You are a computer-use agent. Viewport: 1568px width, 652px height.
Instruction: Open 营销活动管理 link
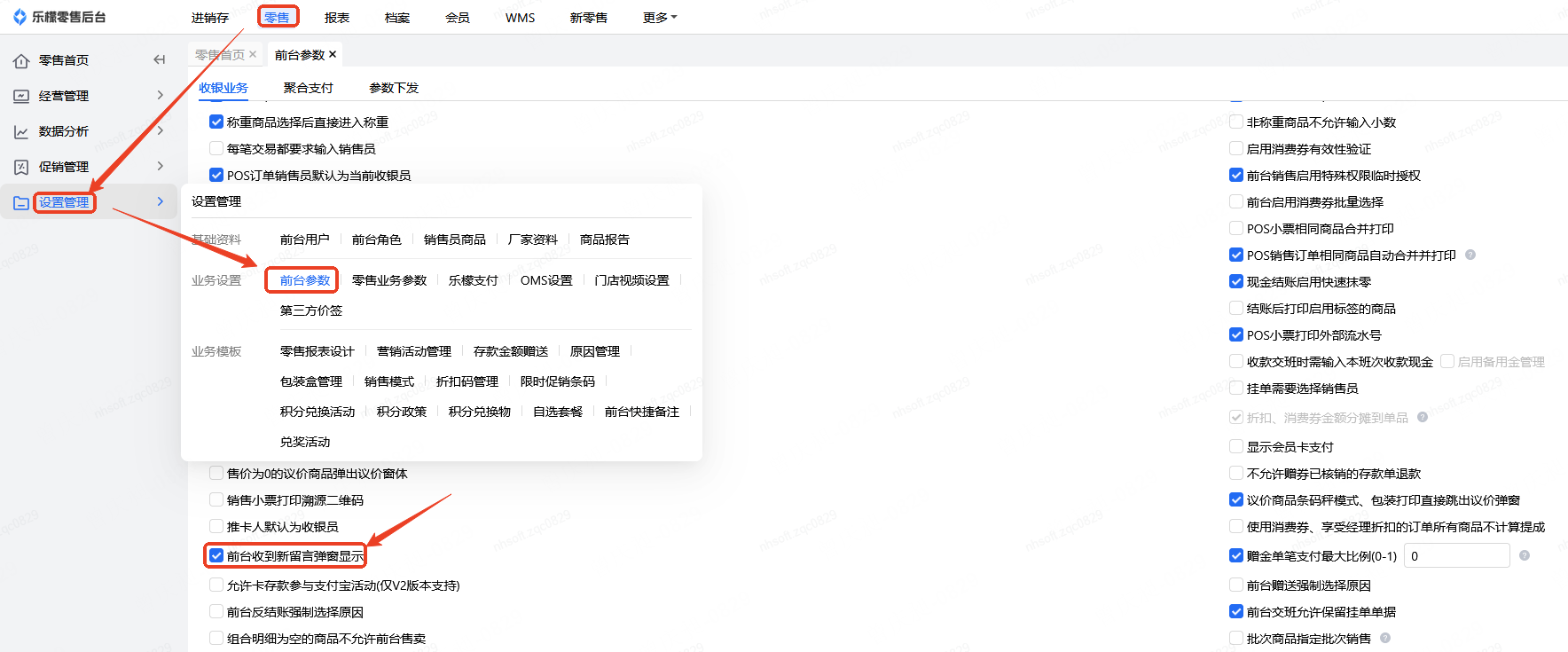tap(414, 351)
